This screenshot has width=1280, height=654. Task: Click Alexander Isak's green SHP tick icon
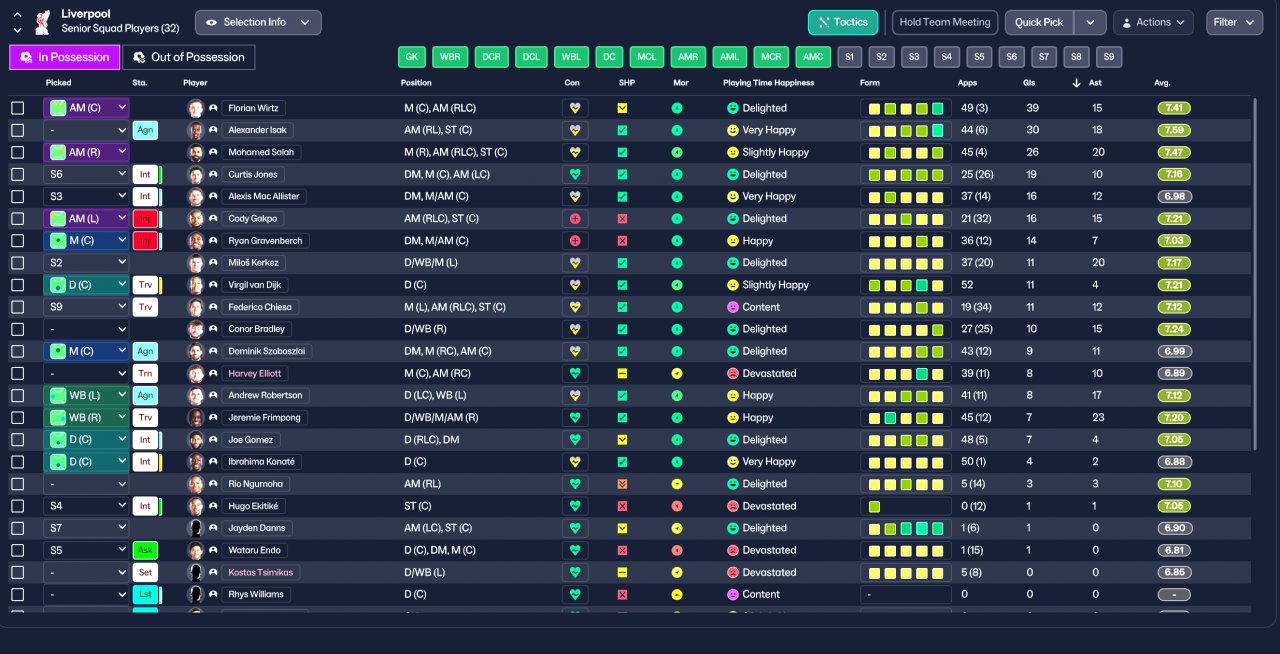[622, 130]
